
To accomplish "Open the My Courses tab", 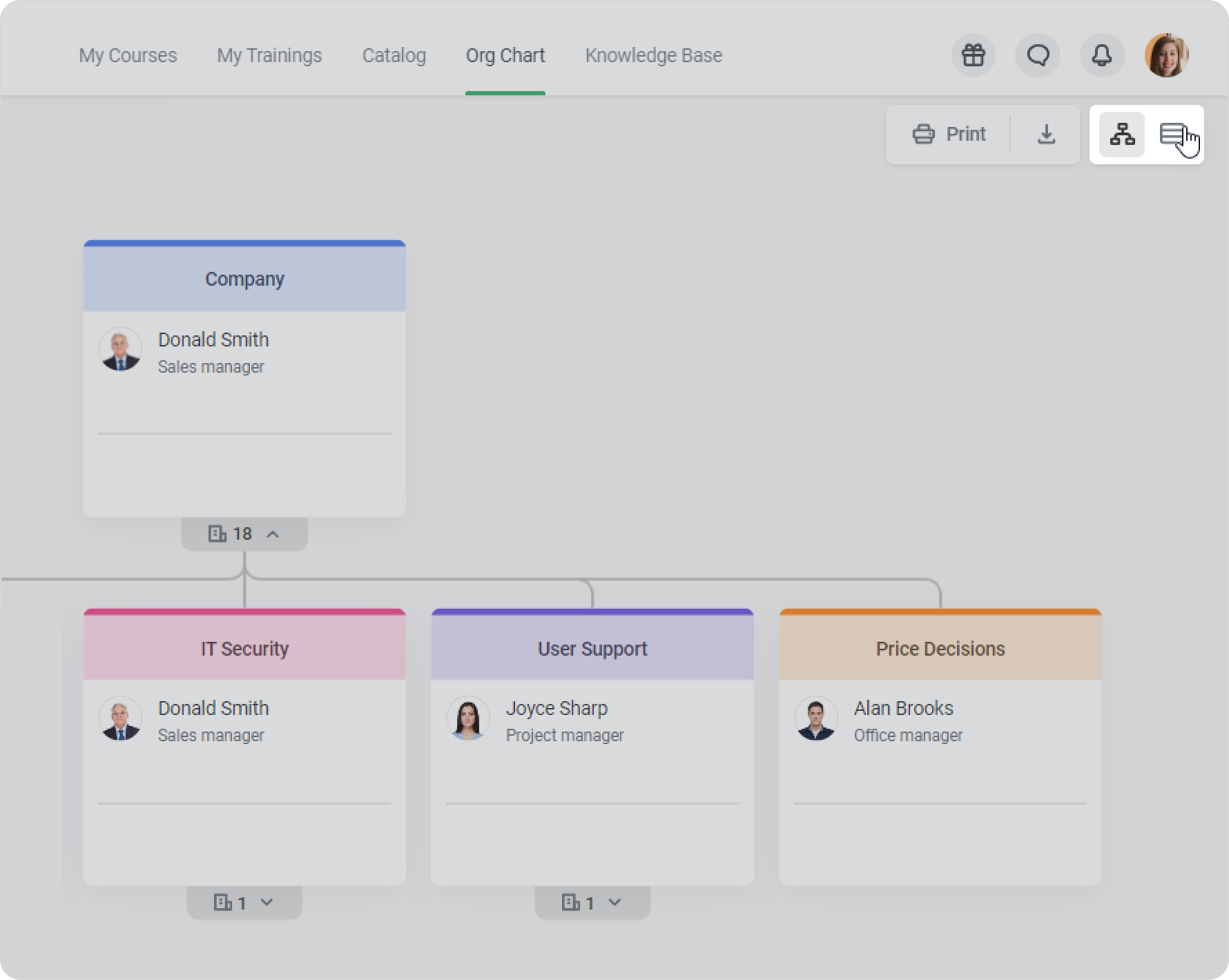I will 128,55.
